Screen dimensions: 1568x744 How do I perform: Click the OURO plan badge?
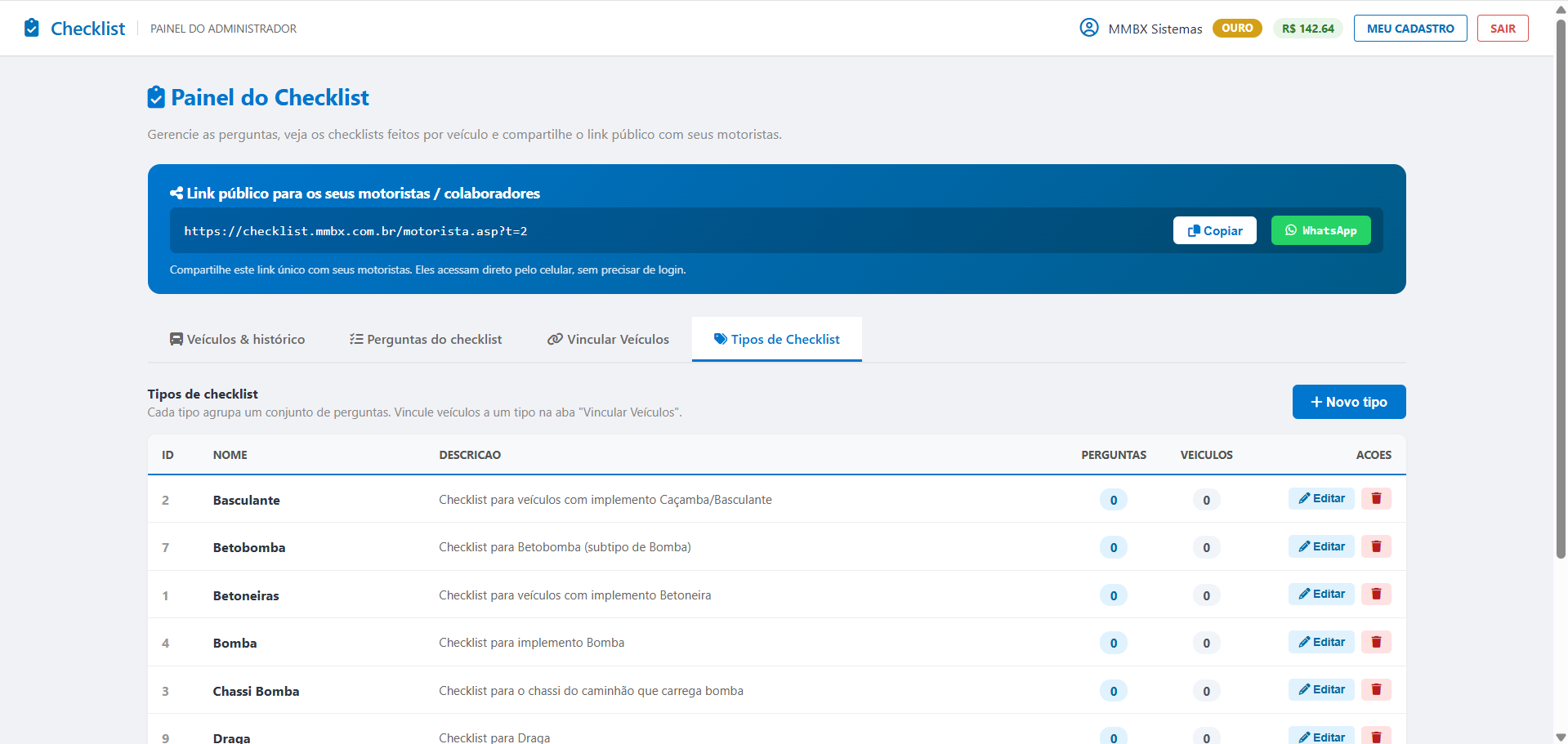tap(1237, 28)
